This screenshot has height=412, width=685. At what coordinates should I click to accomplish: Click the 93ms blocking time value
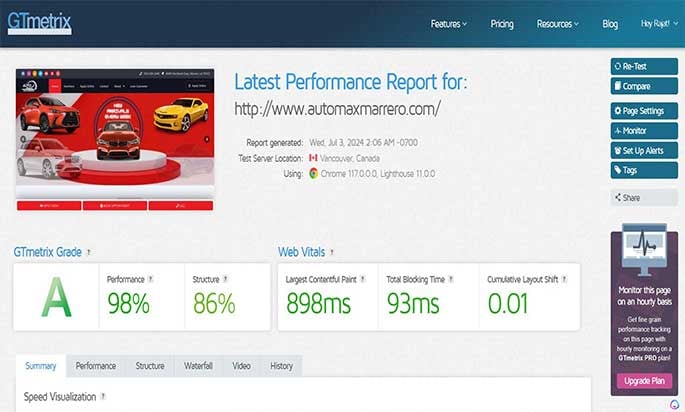click(x=413, y=304)
